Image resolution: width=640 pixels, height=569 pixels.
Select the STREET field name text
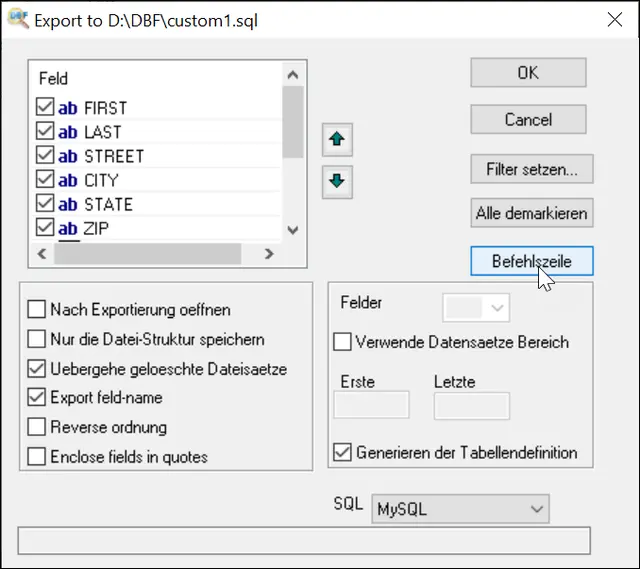pos(114,157)
